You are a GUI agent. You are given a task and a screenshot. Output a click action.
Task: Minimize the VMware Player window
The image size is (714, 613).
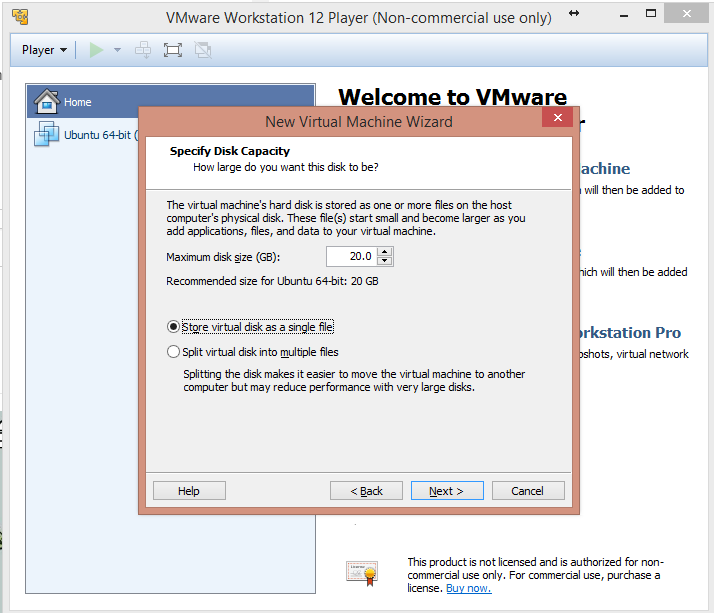click(624, 15)
